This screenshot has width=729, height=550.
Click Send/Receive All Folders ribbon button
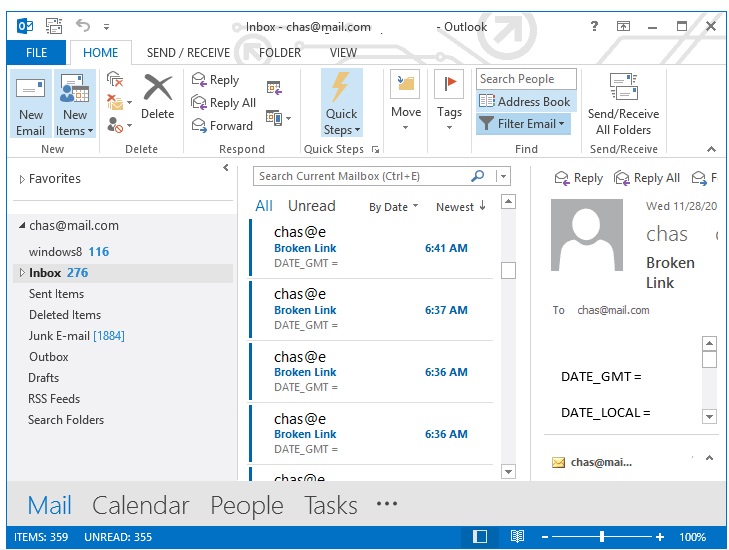coord(623,104)
